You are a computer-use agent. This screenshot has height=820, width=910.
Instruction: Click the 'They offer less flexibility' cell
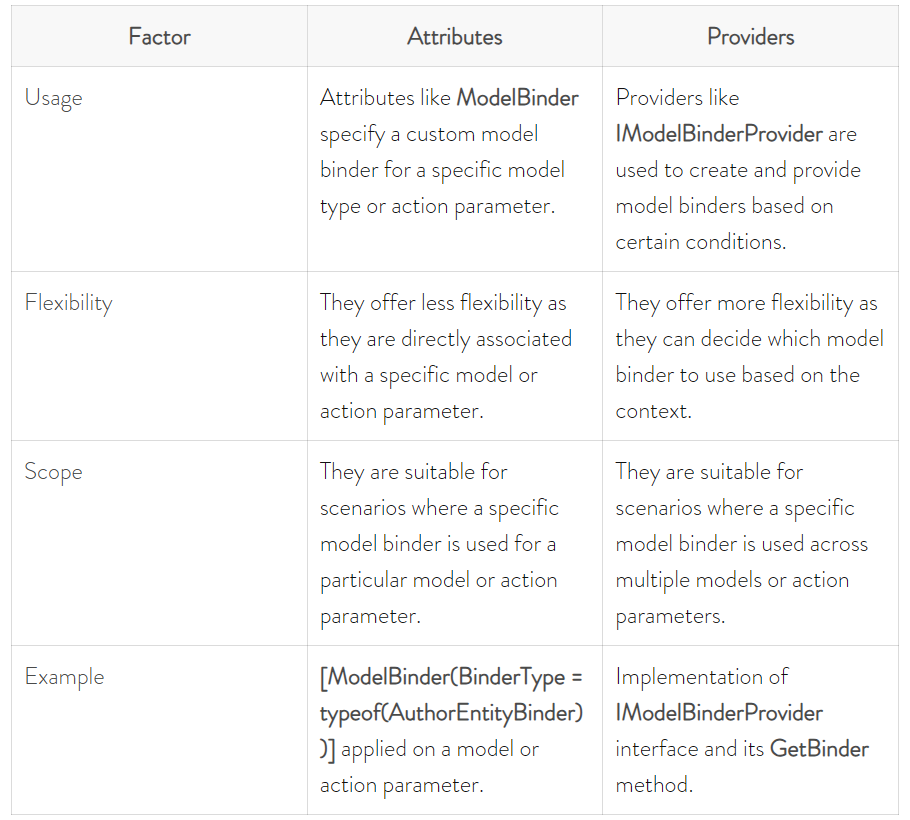point(454,356)
